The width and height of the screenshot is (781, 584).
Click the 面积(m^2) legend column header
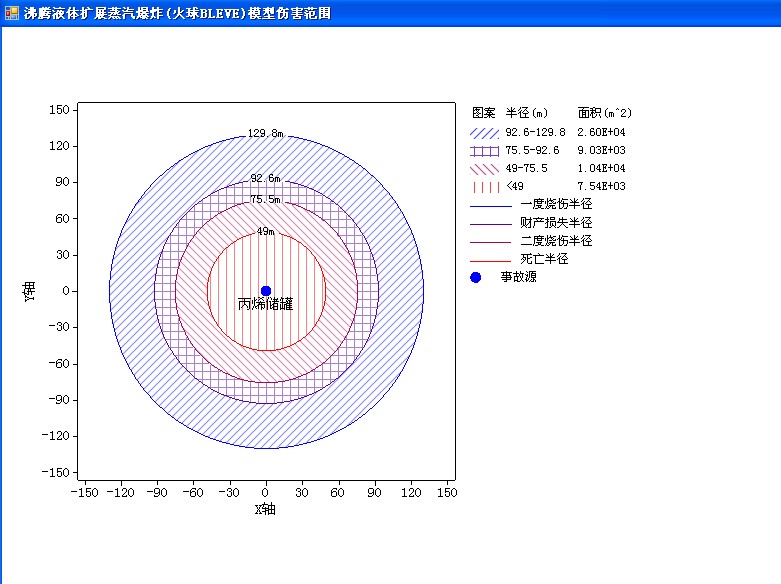605,113
